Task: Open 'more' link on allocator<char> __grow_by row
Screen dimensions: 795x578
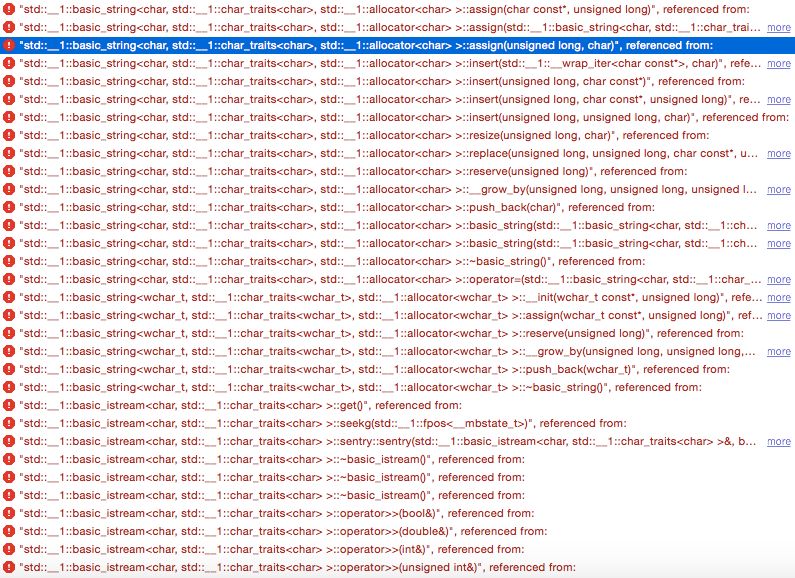Action: [779, 189]
